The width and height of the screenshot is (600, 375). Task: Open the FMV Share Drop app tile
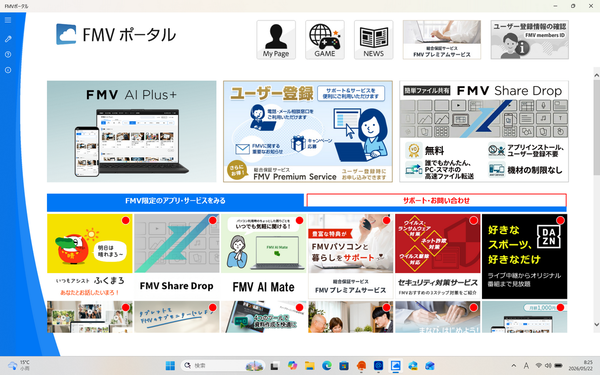[x=176, y=256]
